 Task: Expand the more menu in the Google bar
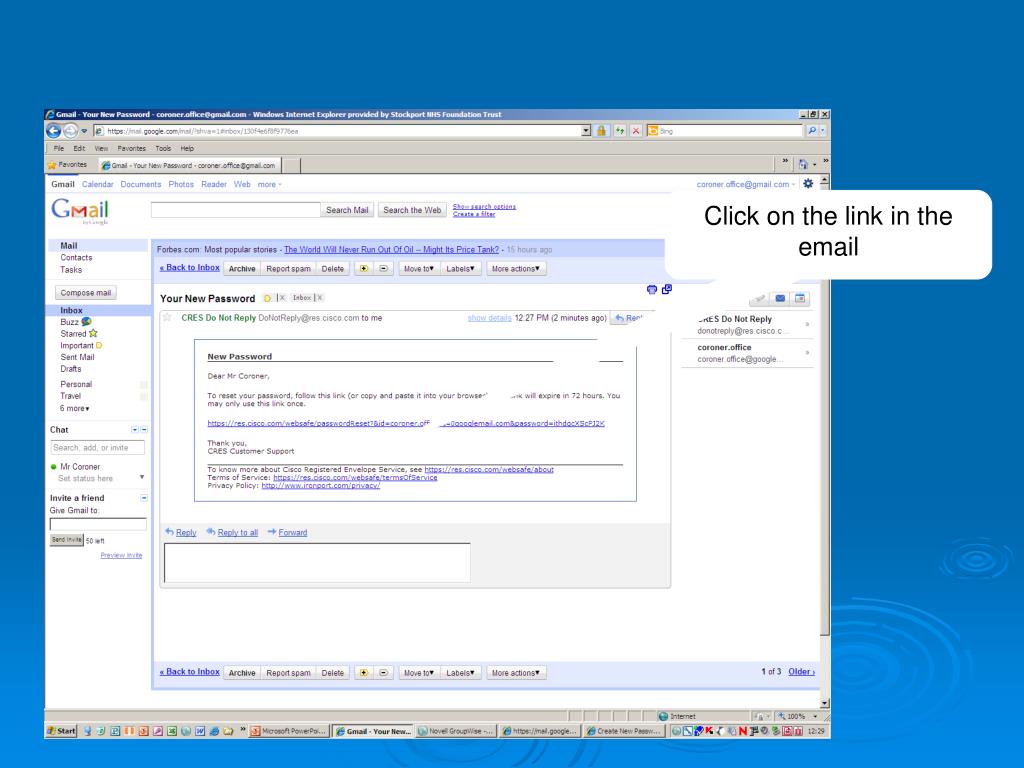[270, 184]
